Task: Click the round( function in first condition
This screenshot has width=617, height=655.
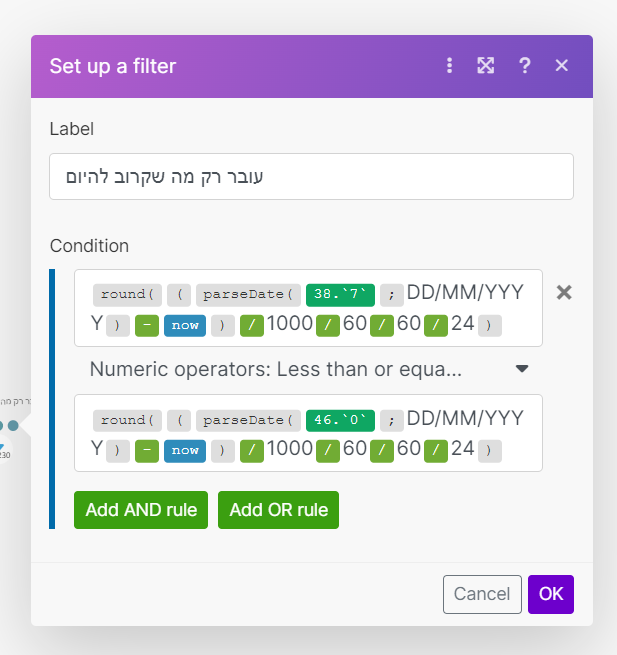Action: [x=124, y=295]
